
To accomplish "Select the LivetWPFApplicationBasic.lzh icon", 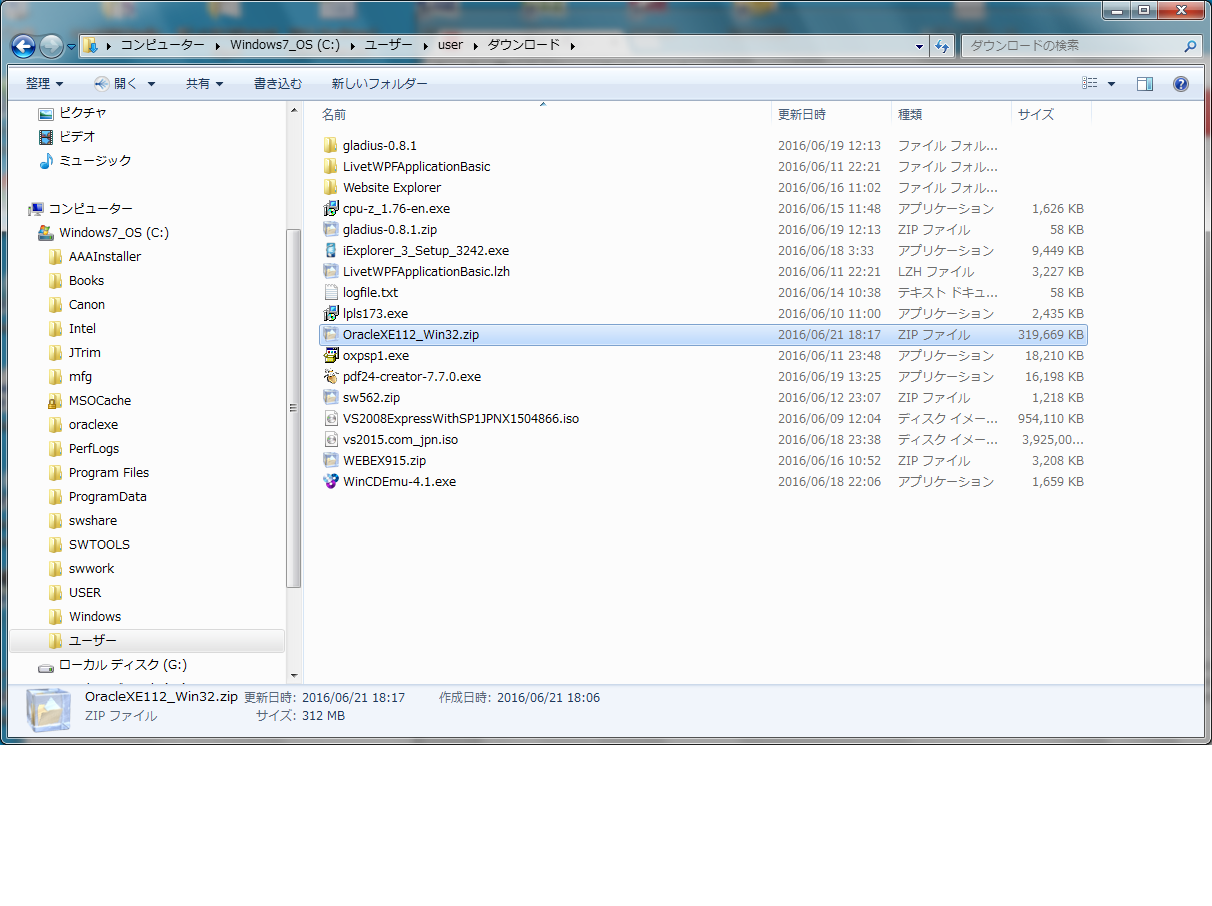I will click(332, 271).
